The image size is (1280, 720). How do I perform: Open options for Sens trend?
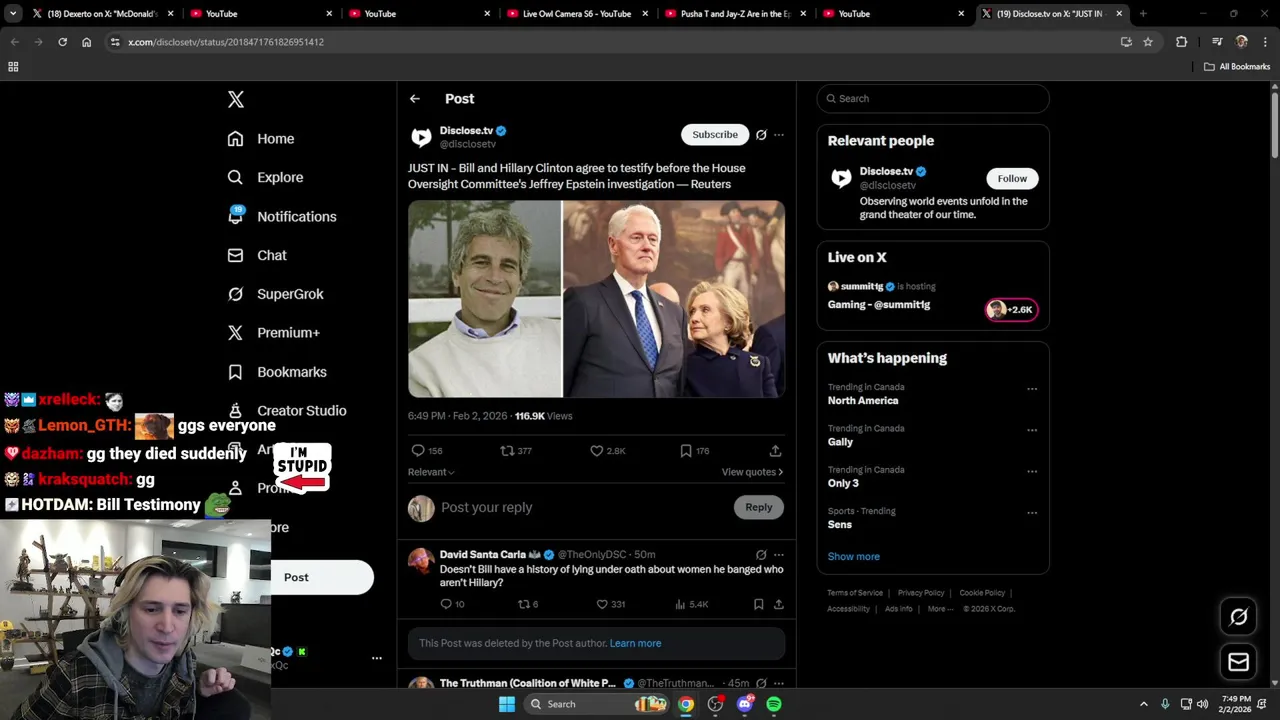pyautogui.click(x=1032, y=513)
